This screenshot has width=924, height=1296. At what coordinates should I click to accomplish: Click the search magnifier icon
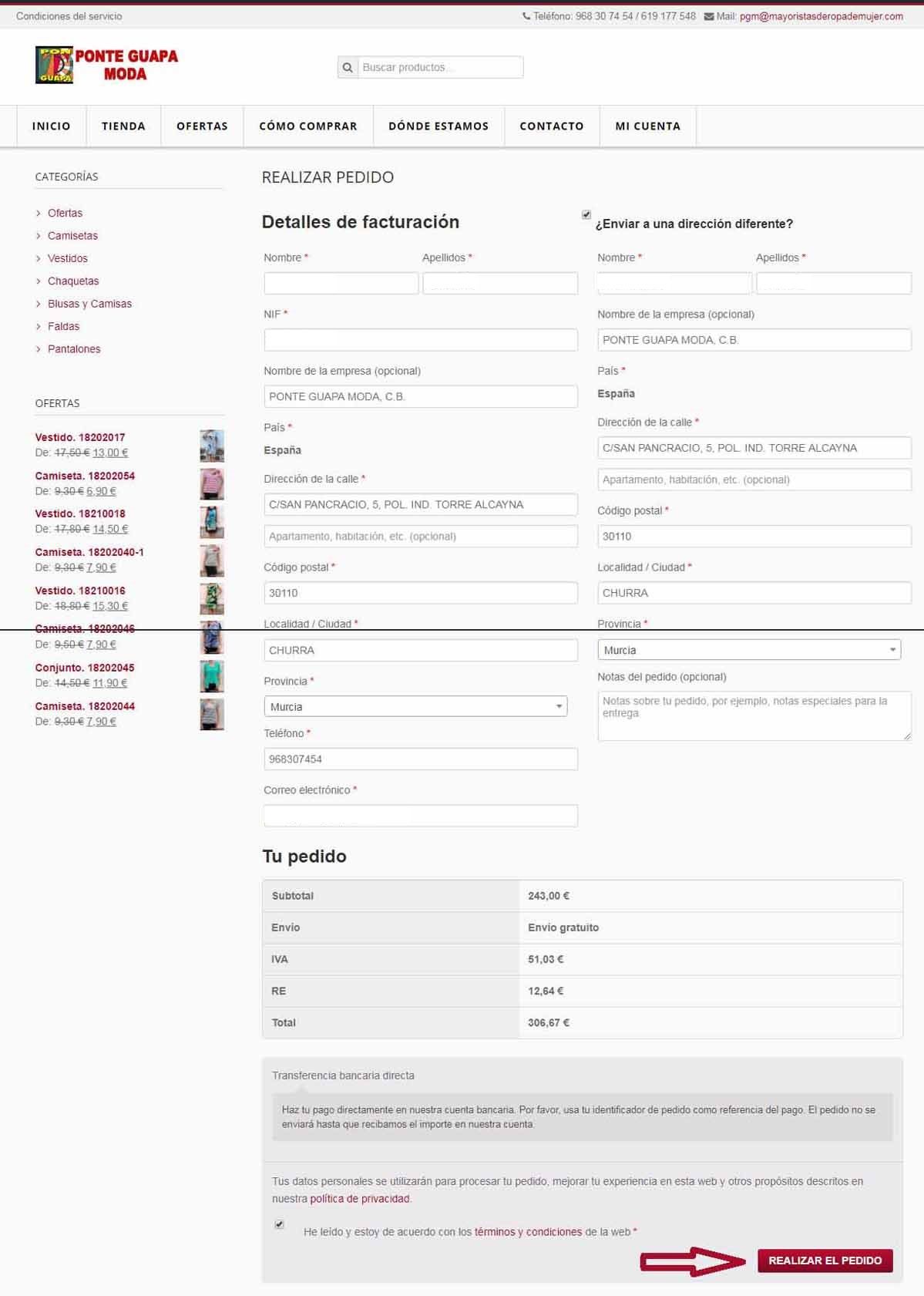[x=348, y=68]
